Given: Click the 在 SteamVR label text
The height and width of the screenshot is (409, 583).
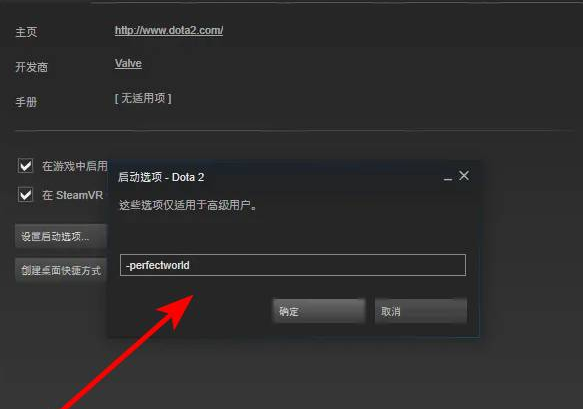Looking at the screenshot, I should click(x=73, y=195).
